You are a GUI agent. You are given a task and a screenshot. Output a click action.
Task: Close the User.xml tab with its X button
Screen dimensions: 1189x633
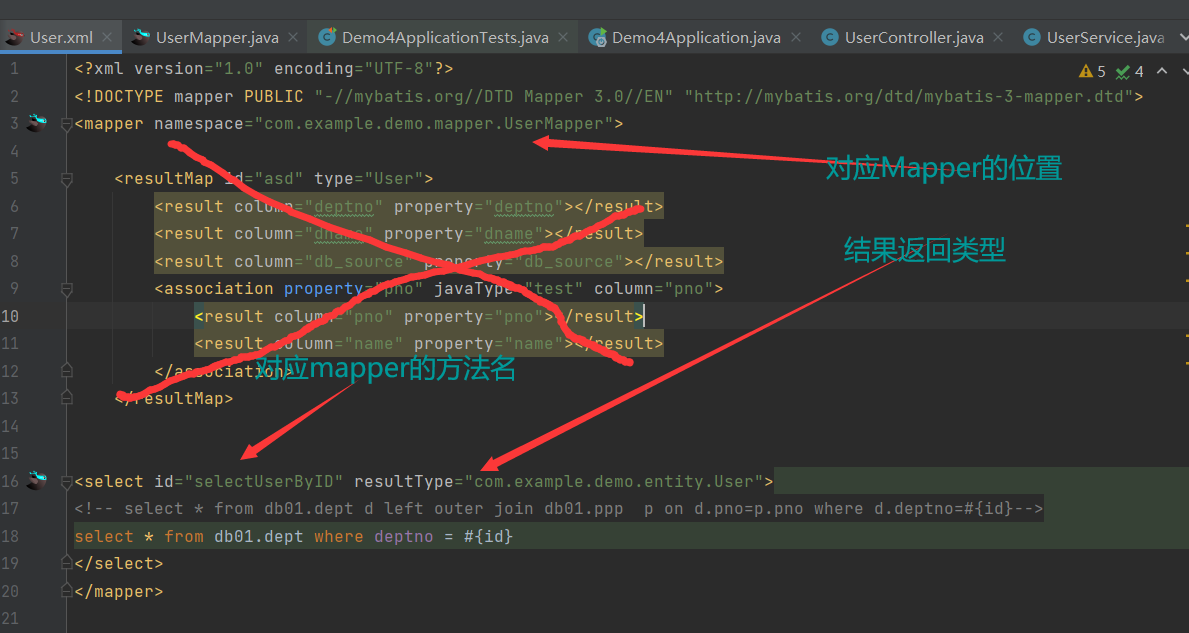106,36
